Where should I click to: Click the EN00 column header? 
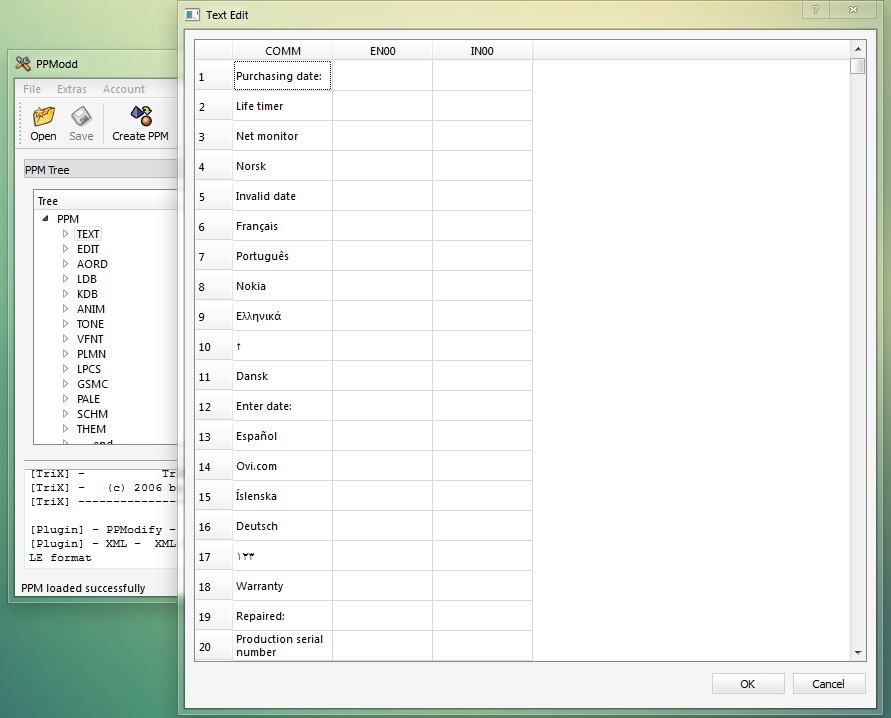pyautogui.click(x=382, y=51)
